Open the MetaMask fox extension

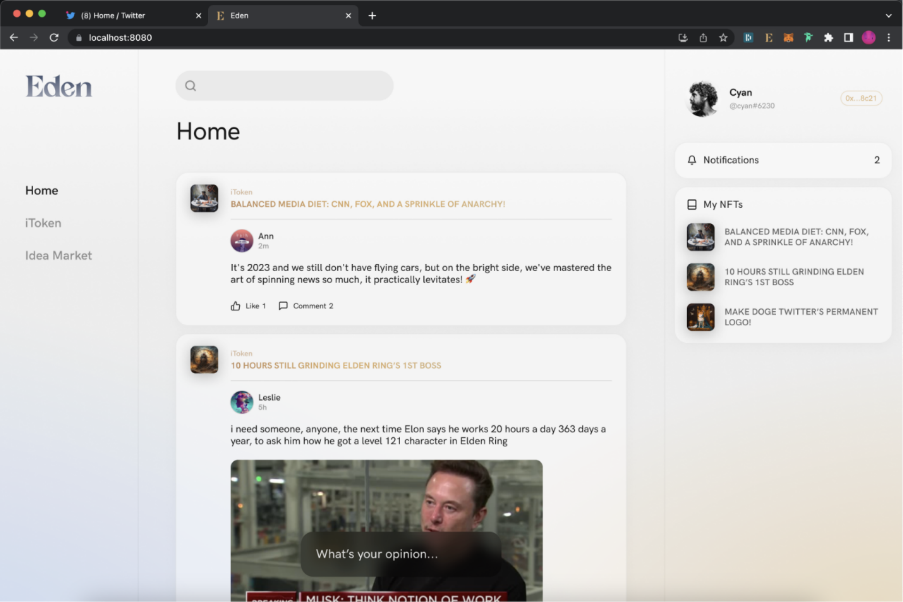point(788,38)
